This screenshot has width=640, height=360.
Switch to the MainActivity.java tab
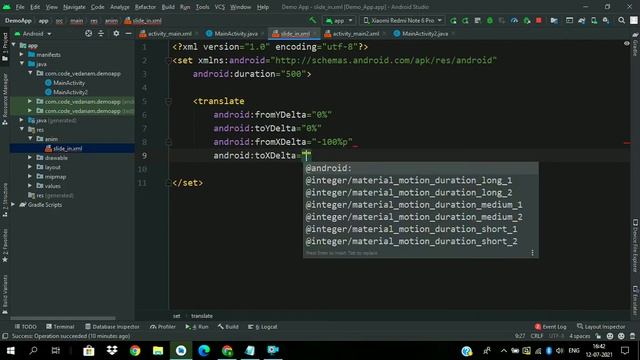click(x=235, y=33)
